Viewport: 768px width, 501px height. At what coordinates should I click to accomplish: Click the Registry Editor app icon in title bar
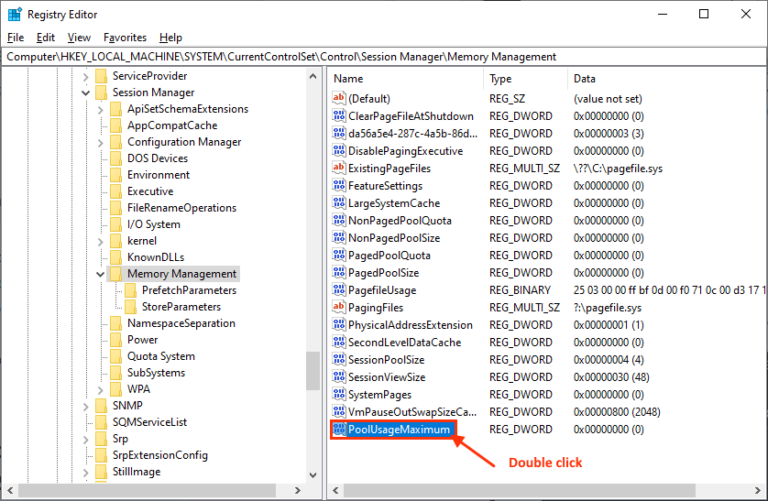point(14,15)
